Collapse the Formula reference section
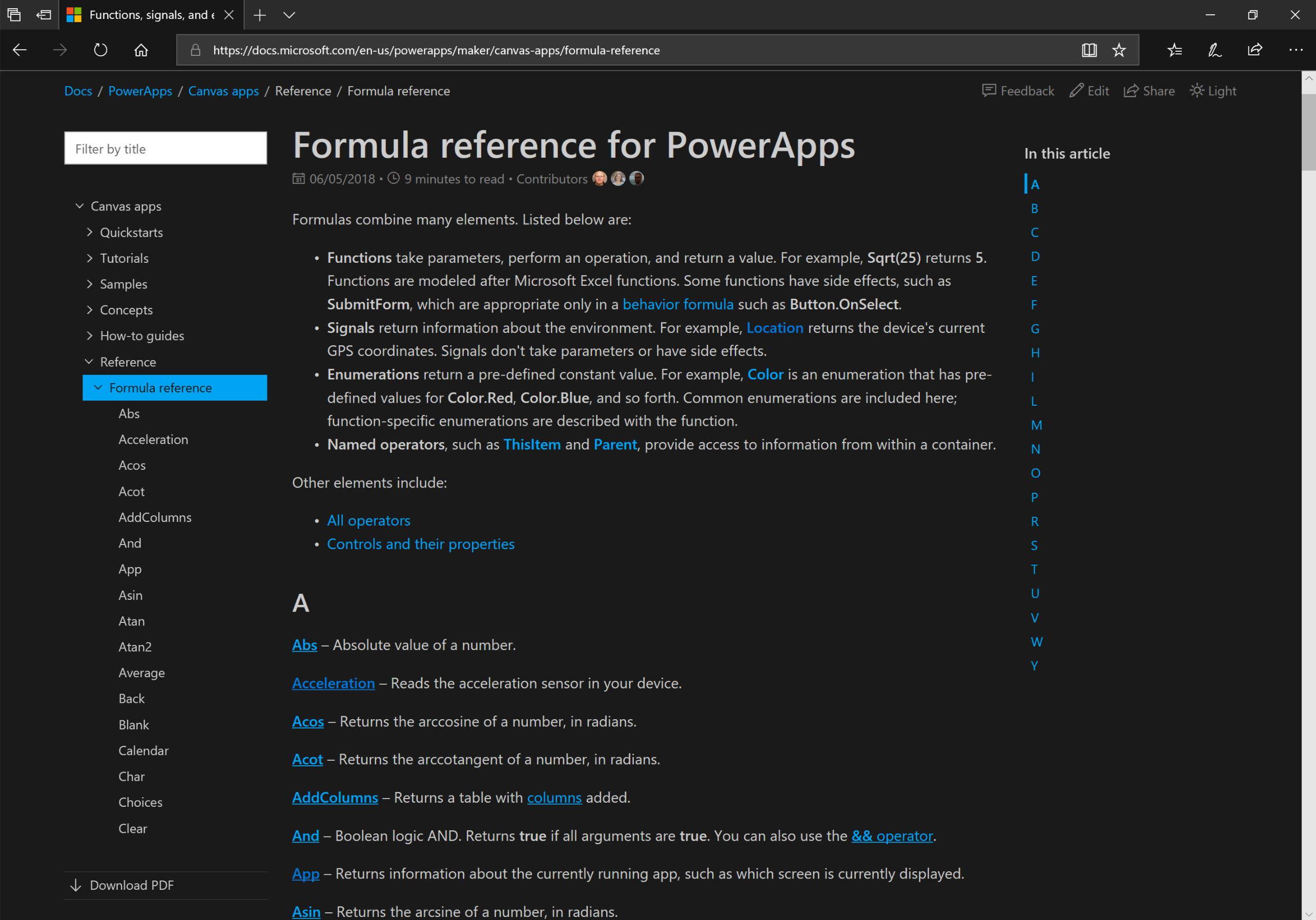Image resolution: width=1316 pixels, height=920 pixels. (98, 388)
